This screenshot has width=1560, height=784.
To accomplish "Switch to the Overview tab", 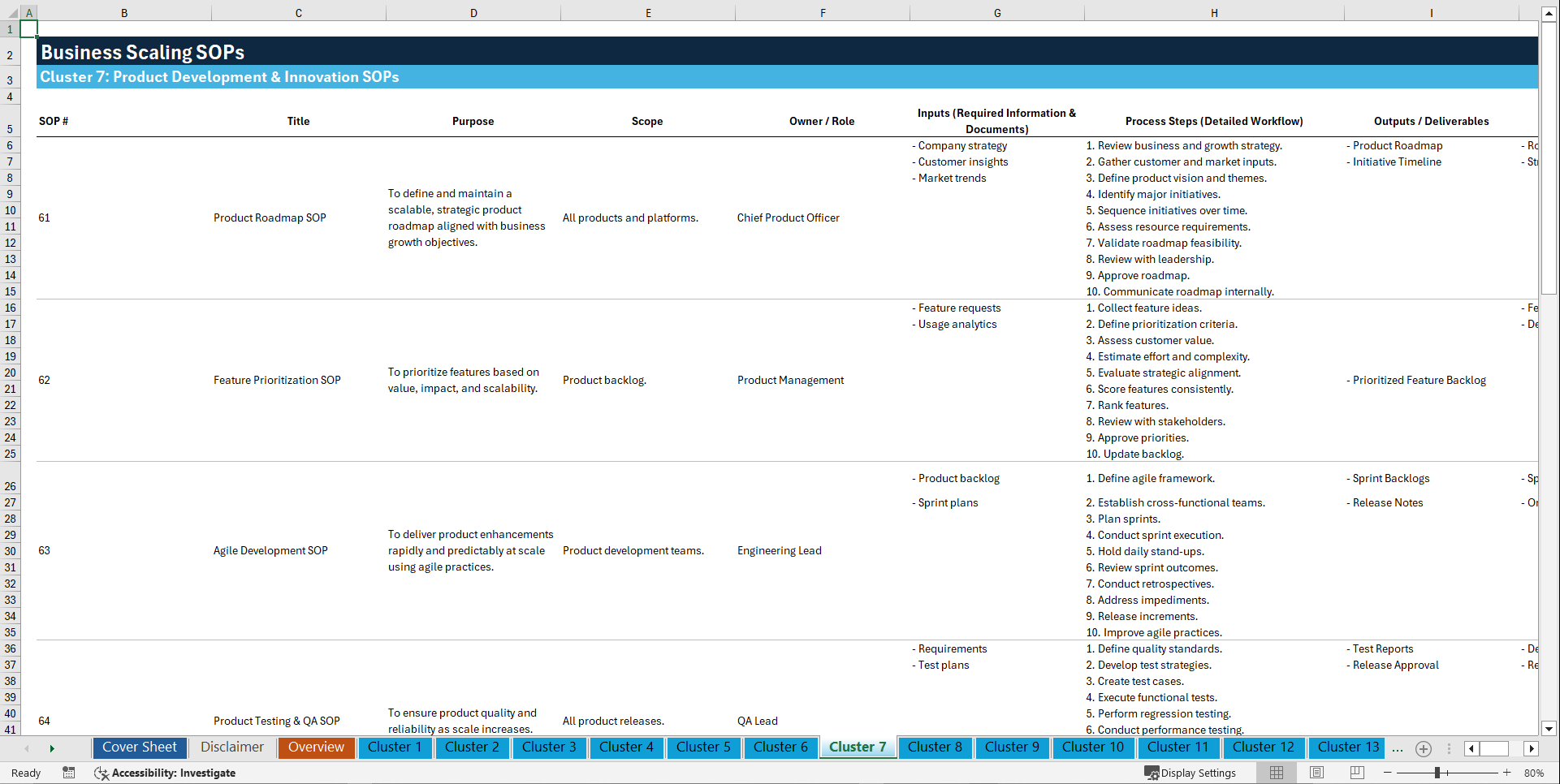I will tap(316, 747).
